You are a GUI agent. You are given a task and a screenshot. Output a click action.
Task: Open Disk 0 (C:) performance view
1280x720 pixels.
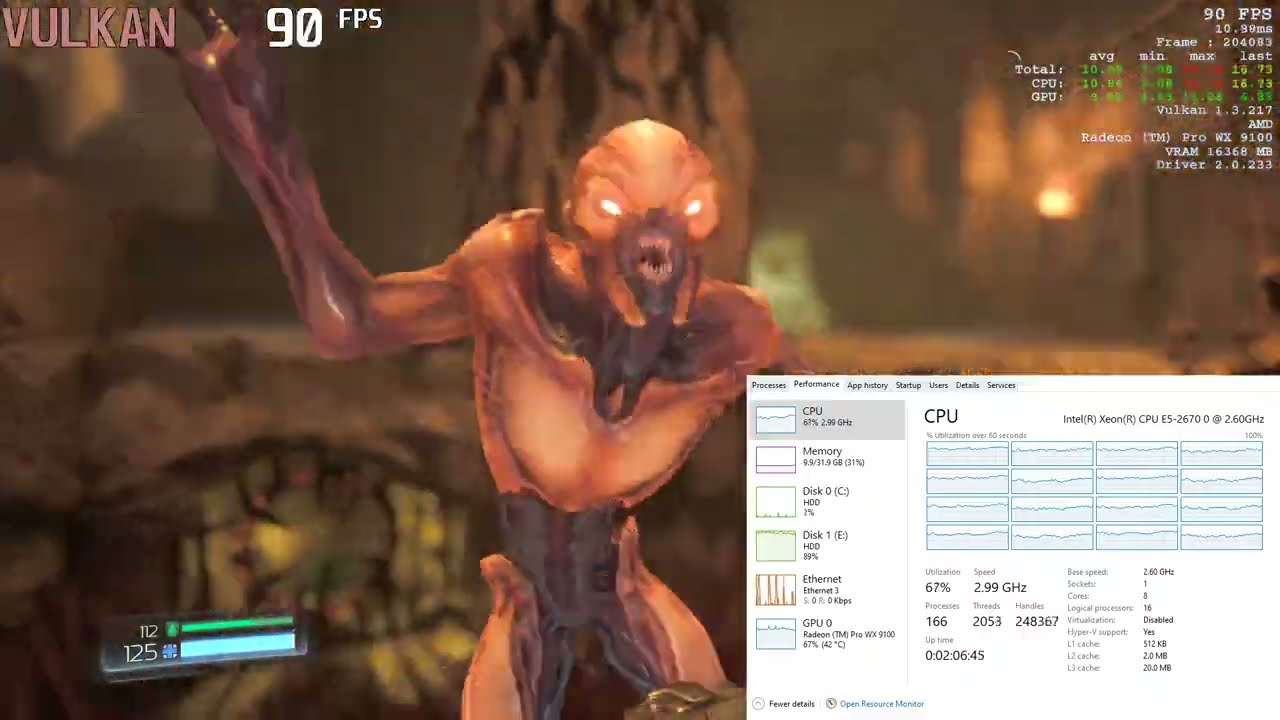click(826, 501)
